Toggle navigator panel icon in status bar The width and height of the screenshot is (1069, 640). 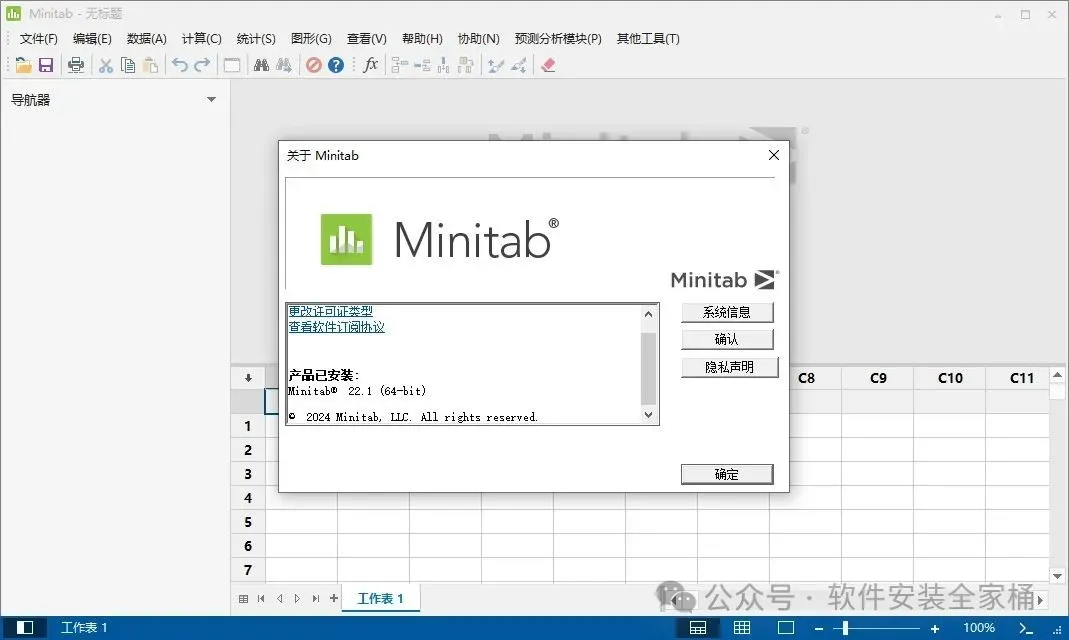point(25,628)
